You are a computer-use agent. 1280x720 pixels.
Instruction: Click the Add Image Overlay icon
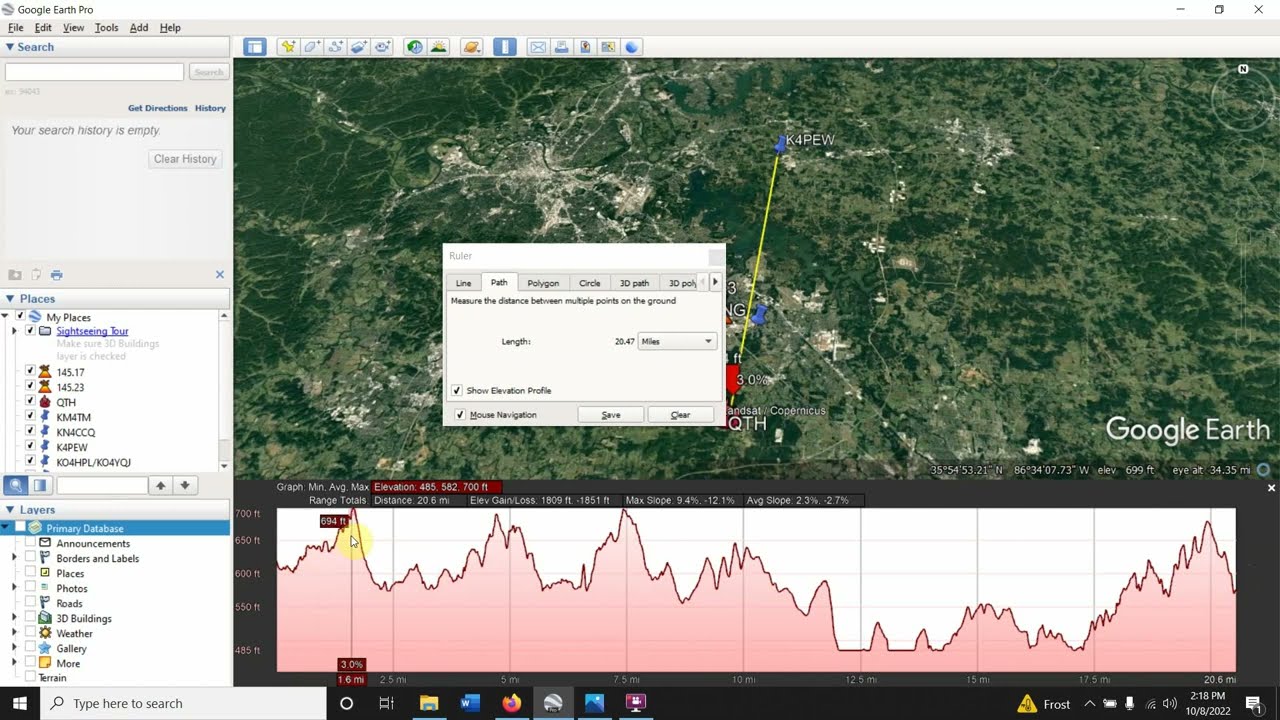(359, 47)
